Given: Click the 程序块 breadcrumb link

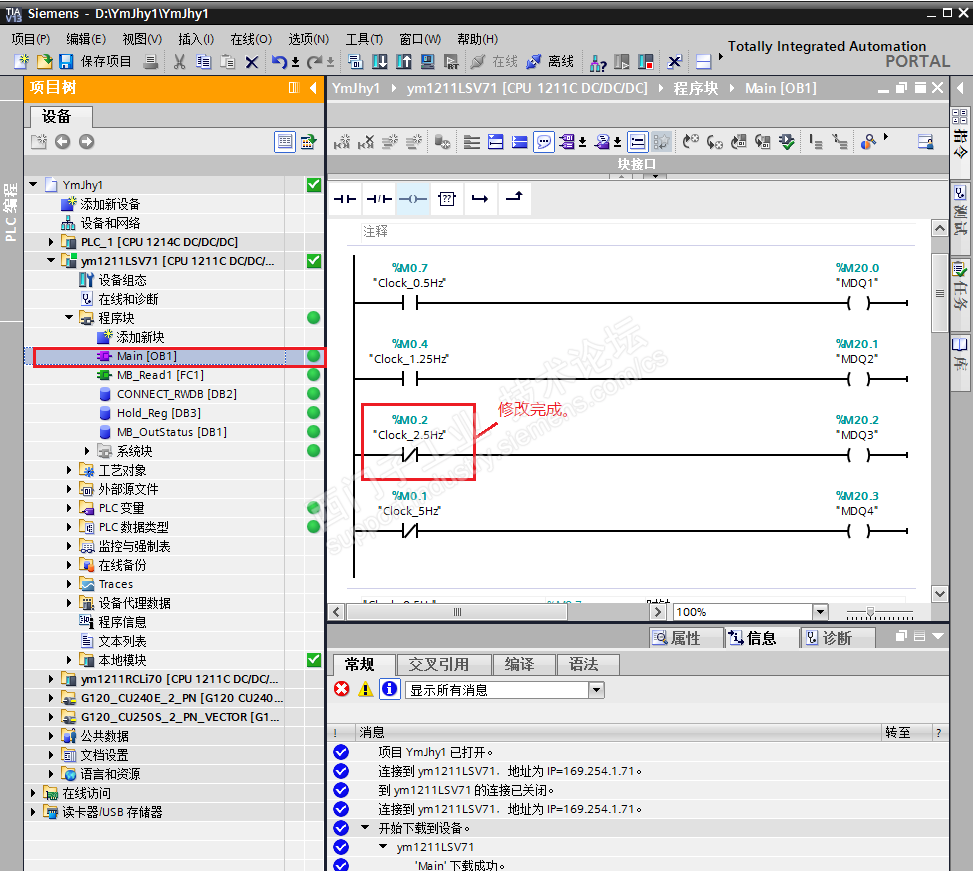Looking at the screenshot, I should point(696,88).
